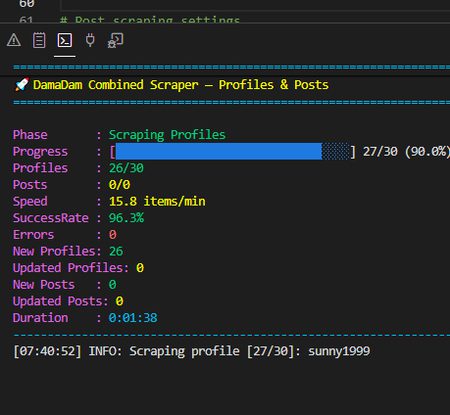Click the Posts value '0/0'
The width and height of the screenshot is (450, 415).
119,185
